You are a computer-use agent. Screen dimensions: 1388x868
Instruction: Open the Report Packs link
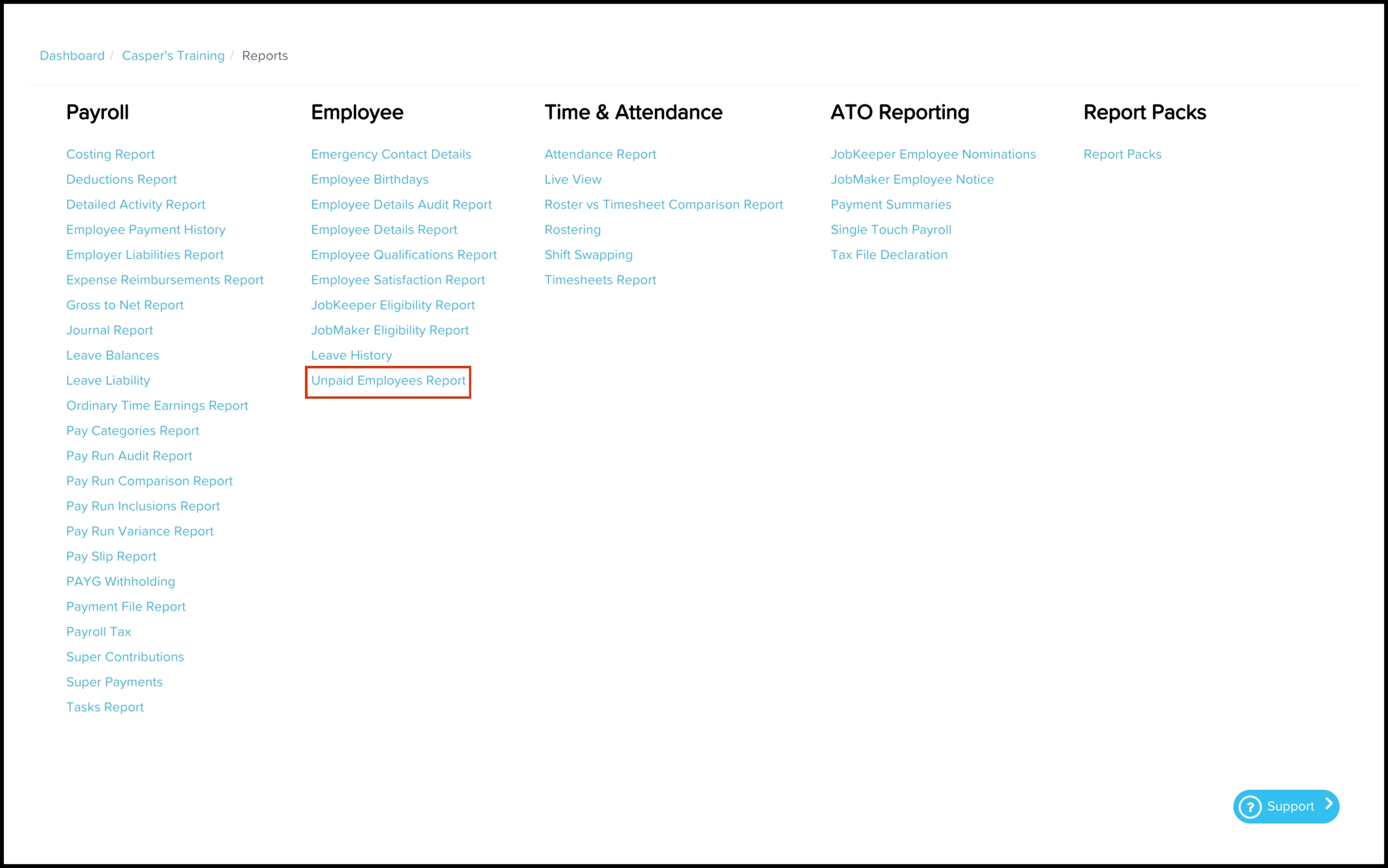click(x=1122, y=155)
